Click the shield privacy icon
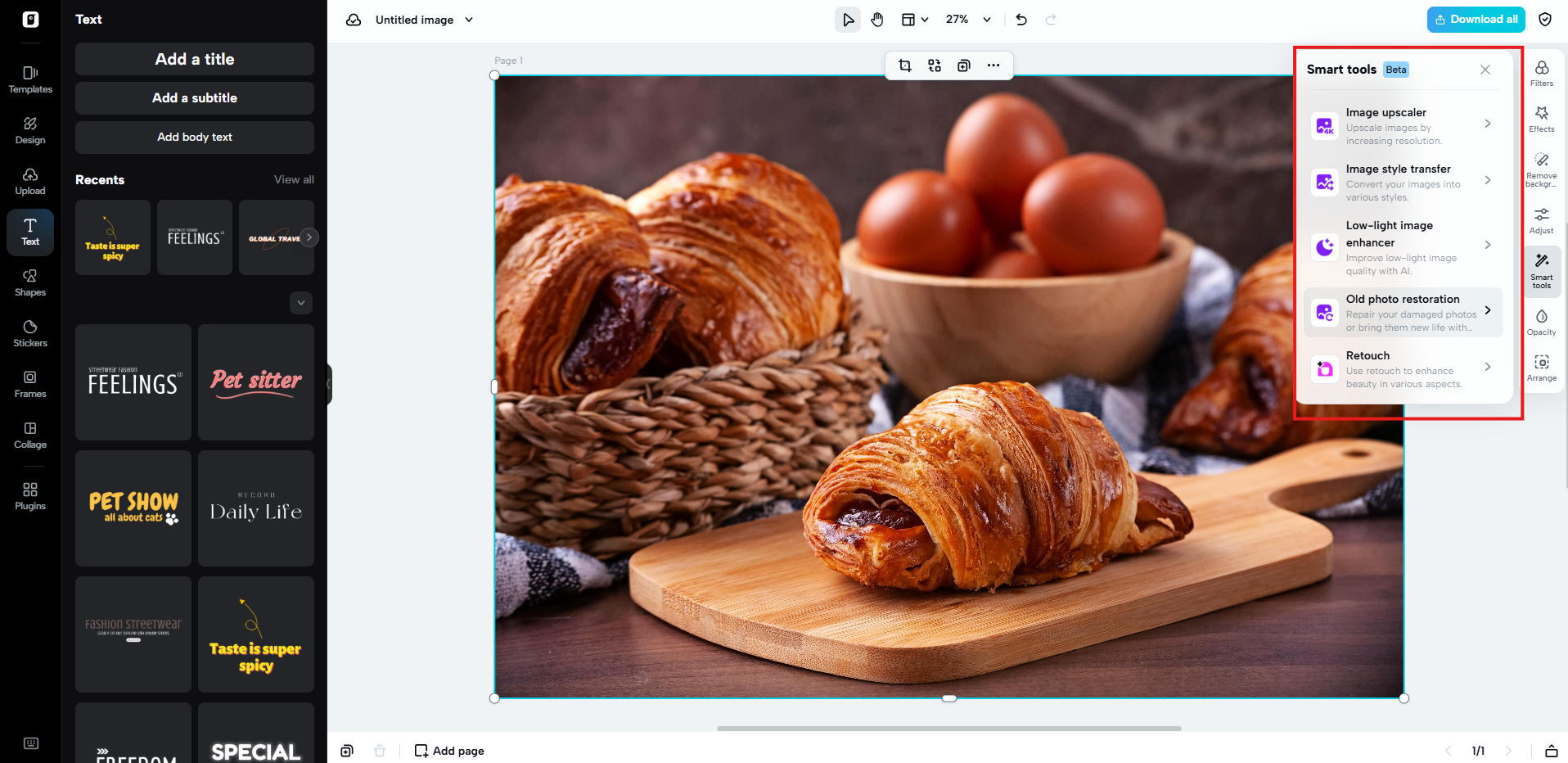The image size is (1568, 763). pos(1545,20)
